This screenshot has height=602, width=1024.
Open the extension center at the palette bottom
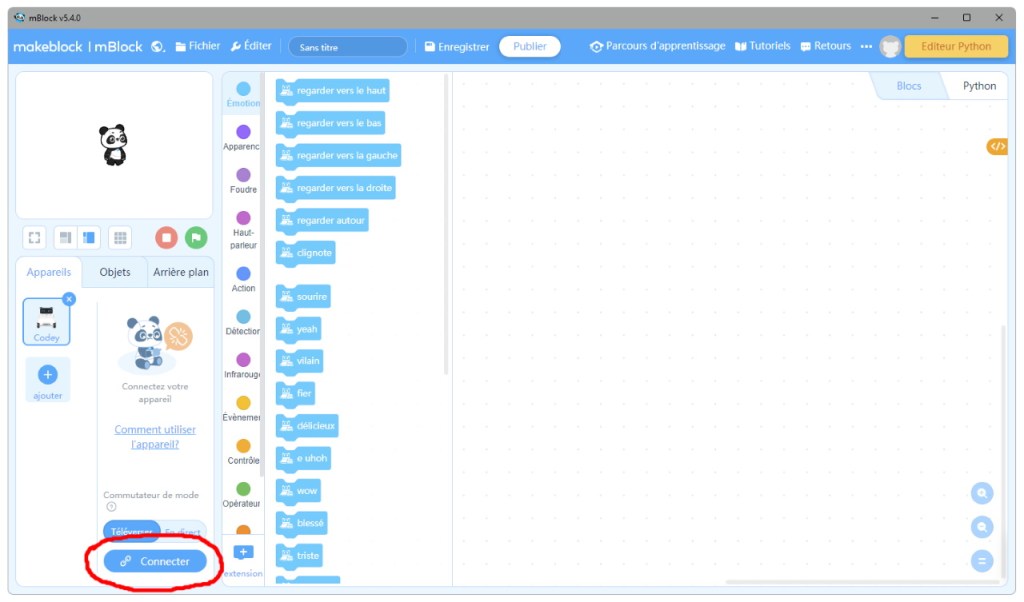tap(243, 553)
